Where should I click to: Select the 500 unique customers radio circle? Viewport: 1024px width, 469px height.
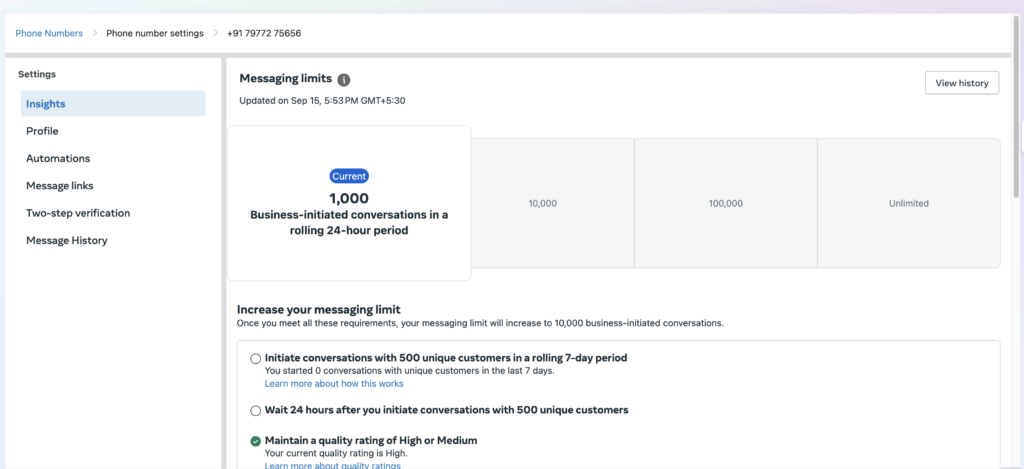[x=255, y=359]
